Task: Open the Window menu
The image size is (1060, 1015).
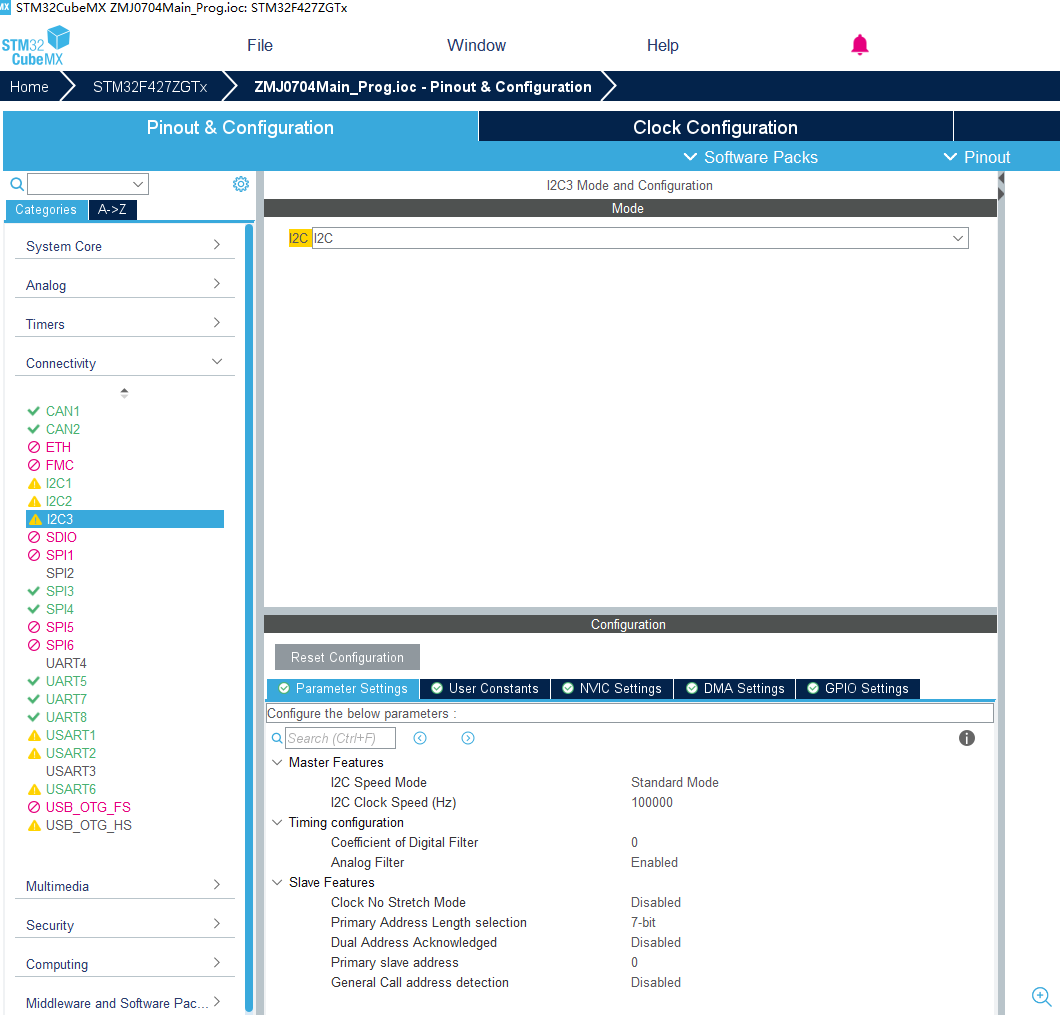Action: click(x=477, y=45)
